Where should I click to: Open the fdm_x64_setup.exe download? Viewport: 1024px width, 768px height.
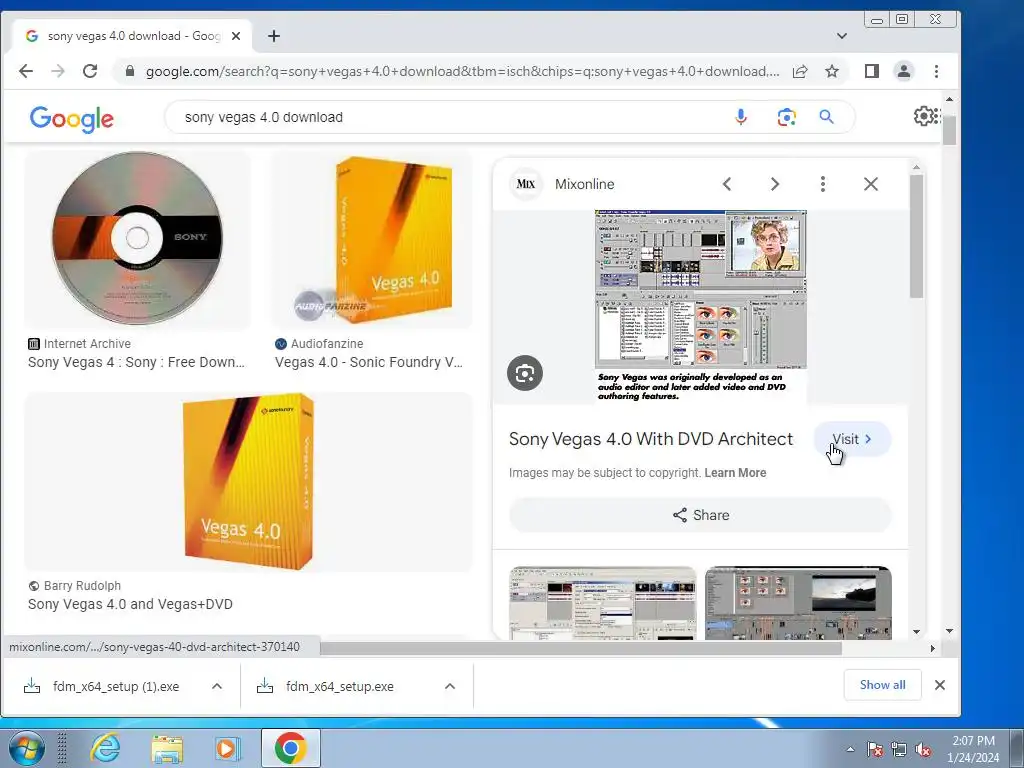340,686
